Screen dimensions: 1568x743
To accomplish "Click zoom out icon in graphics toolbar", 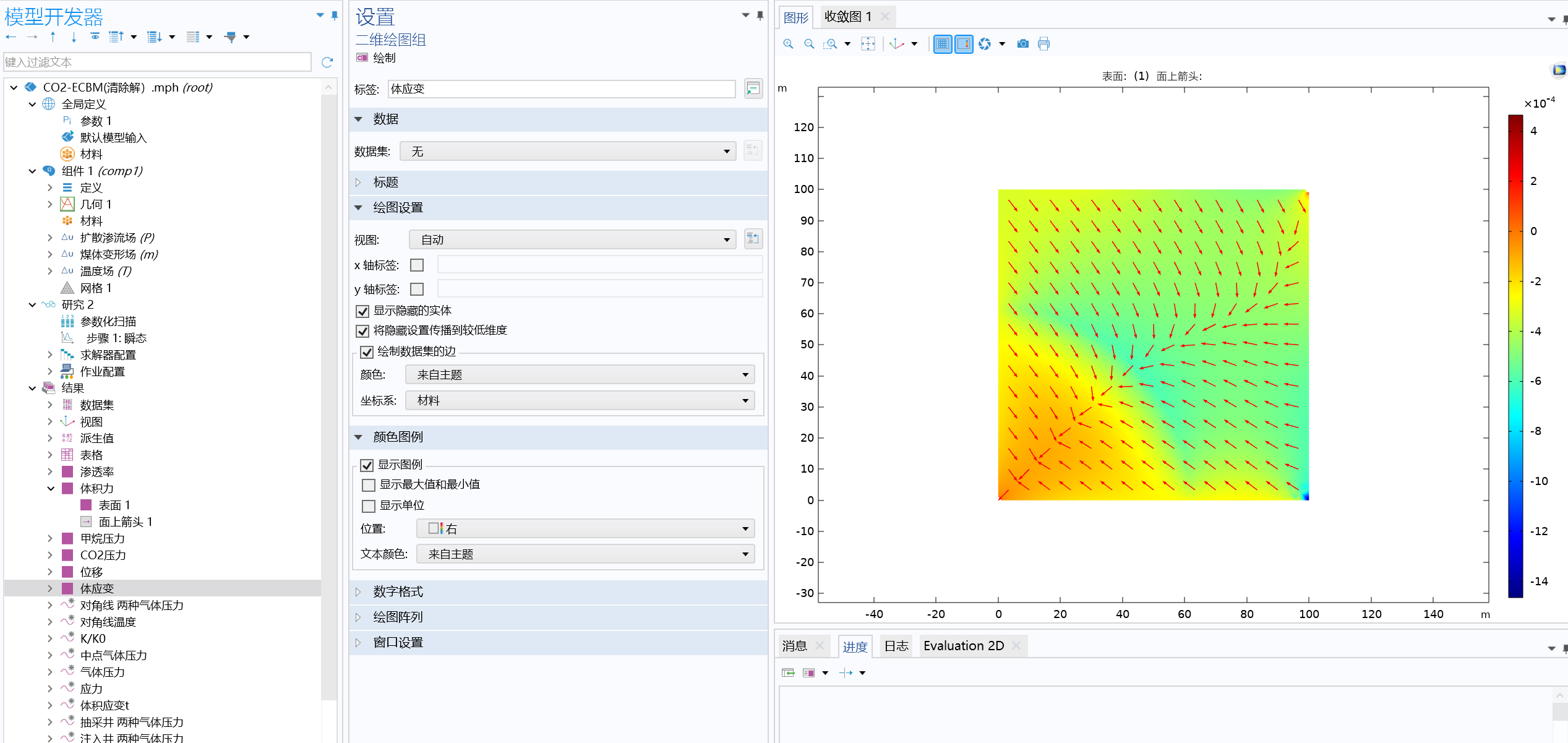I will (x=809, y=44).
